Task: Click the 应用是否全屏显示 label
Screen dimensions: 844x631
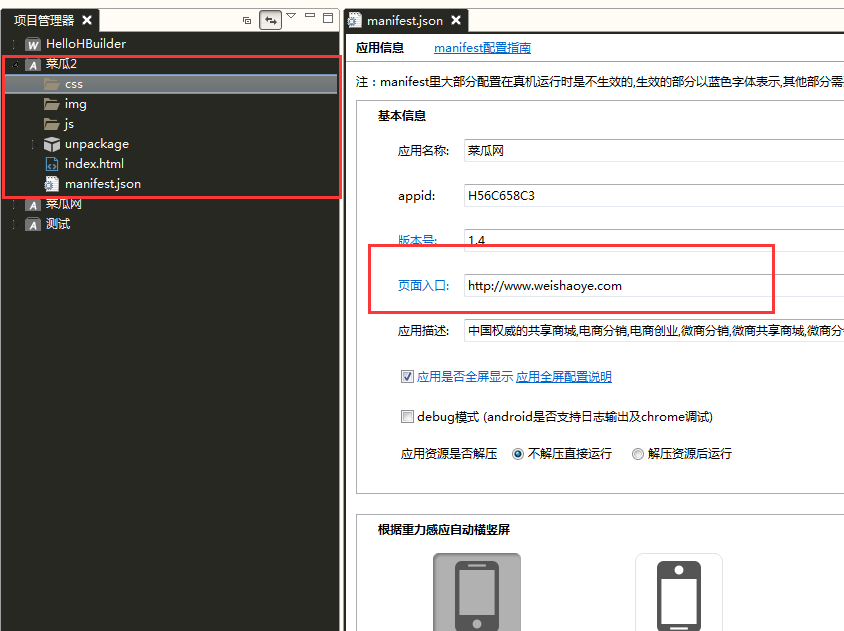Action: 465,376
